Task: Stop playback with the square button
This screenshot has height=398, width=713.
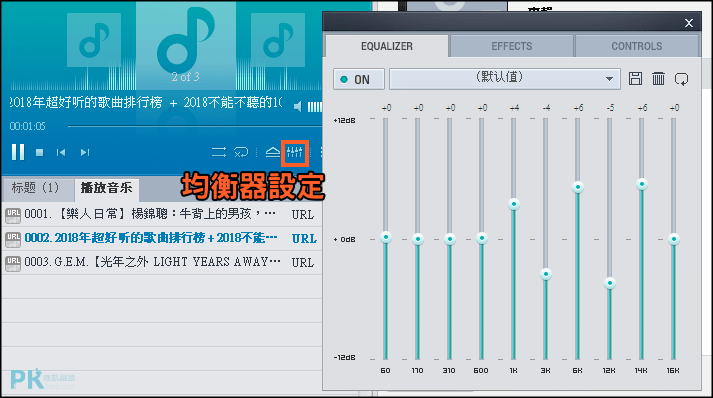Action: pos(40,153)
